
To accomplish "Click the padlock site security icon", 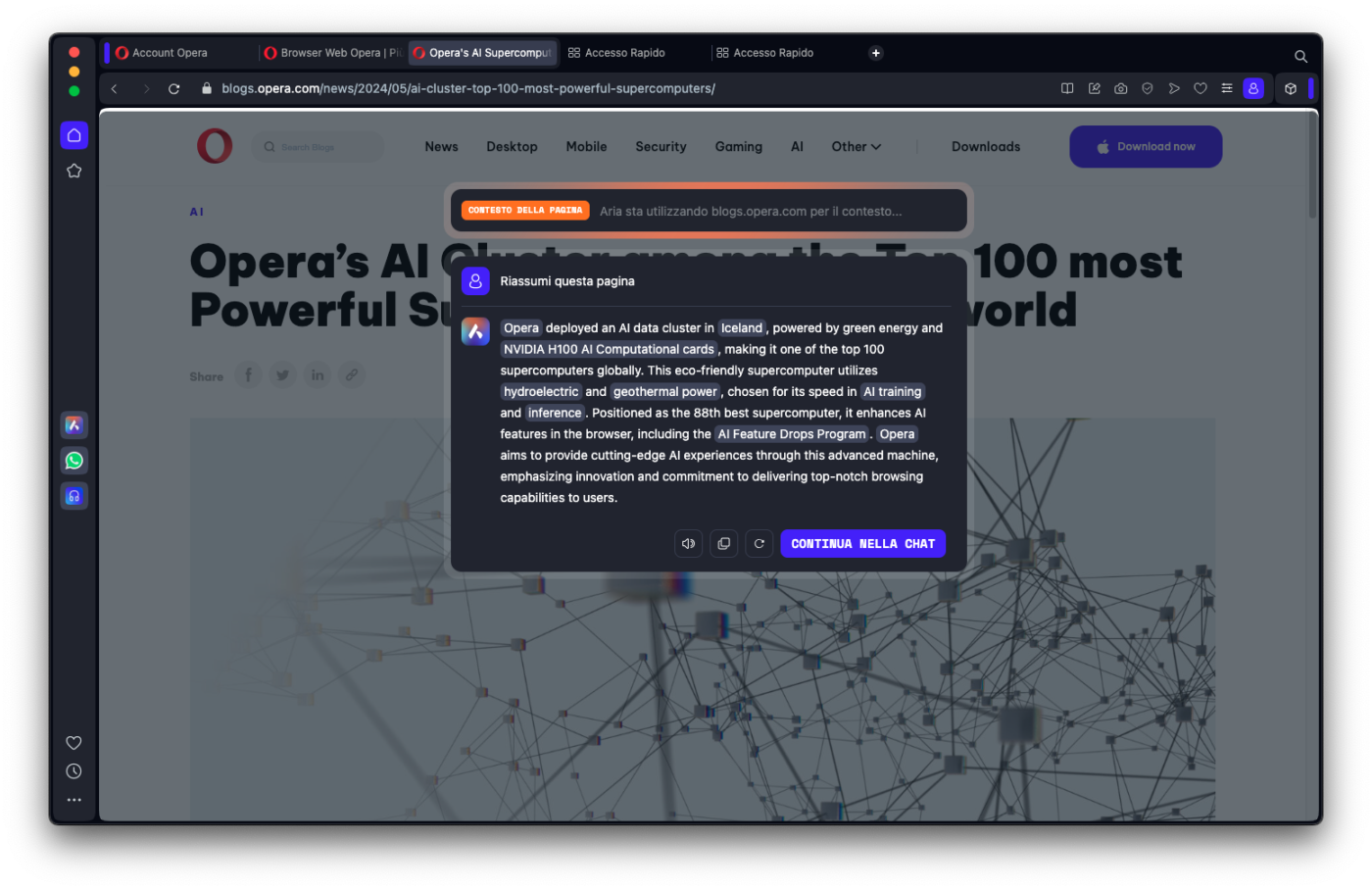I will pos(206,88).
